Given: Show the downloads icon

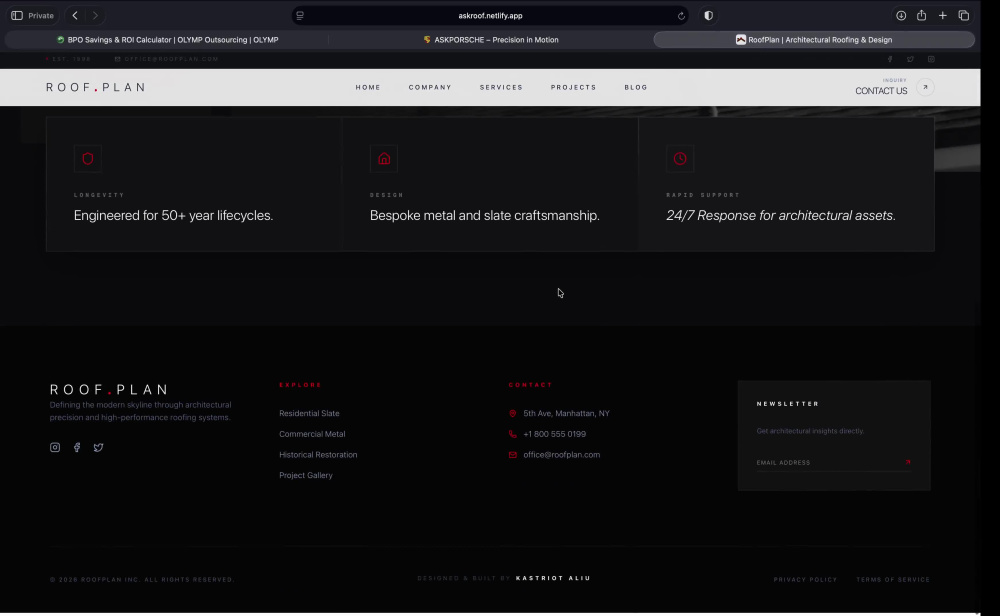Looking at the screenshot, I should pos(901,15).
